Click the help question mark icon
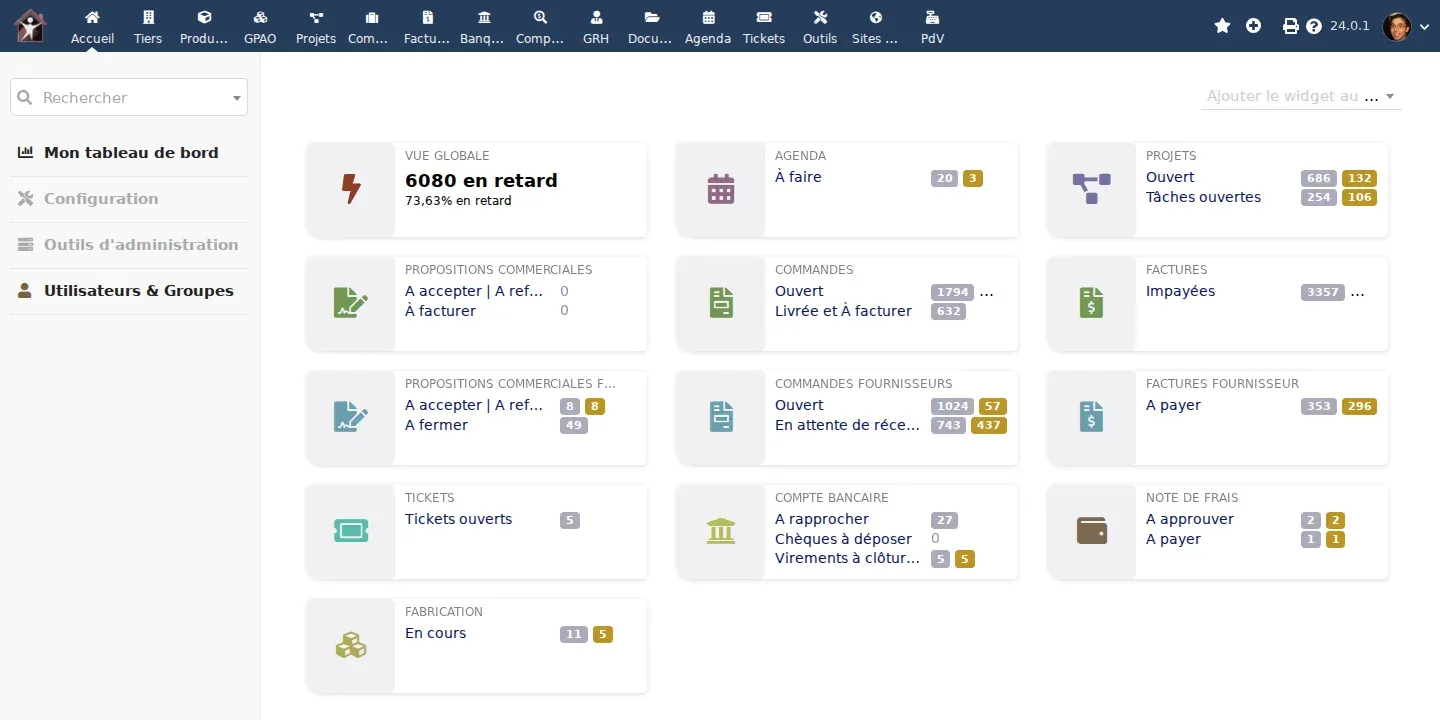 1314,26
